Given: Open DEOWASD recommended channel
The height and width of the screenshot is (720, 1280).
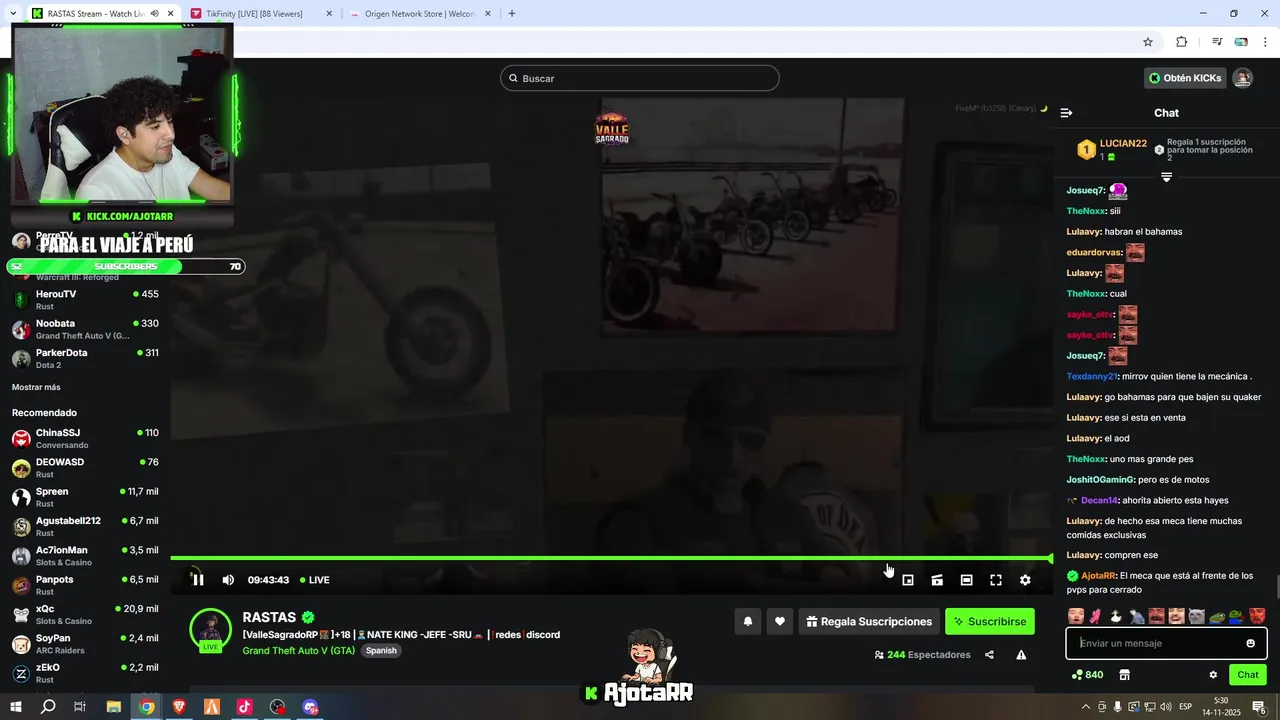Looking at the screenshot, I should [x=85, y=468].
